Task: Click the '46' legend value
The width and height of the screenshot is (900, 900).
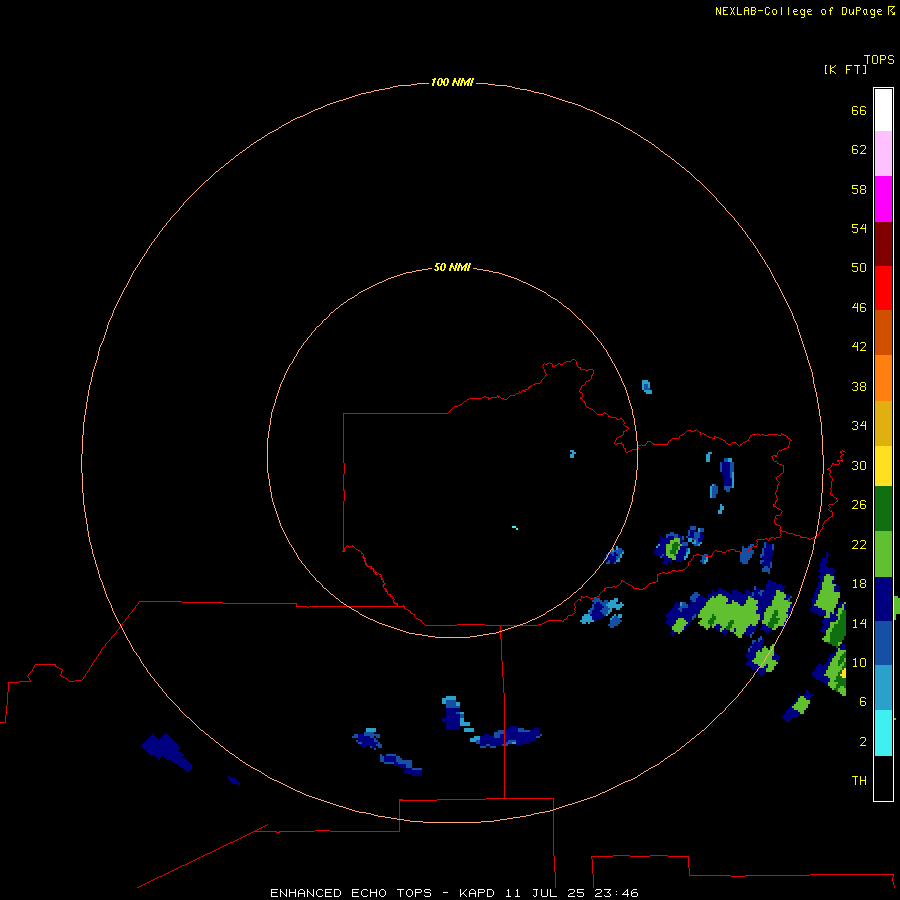Action: [859, 308]
